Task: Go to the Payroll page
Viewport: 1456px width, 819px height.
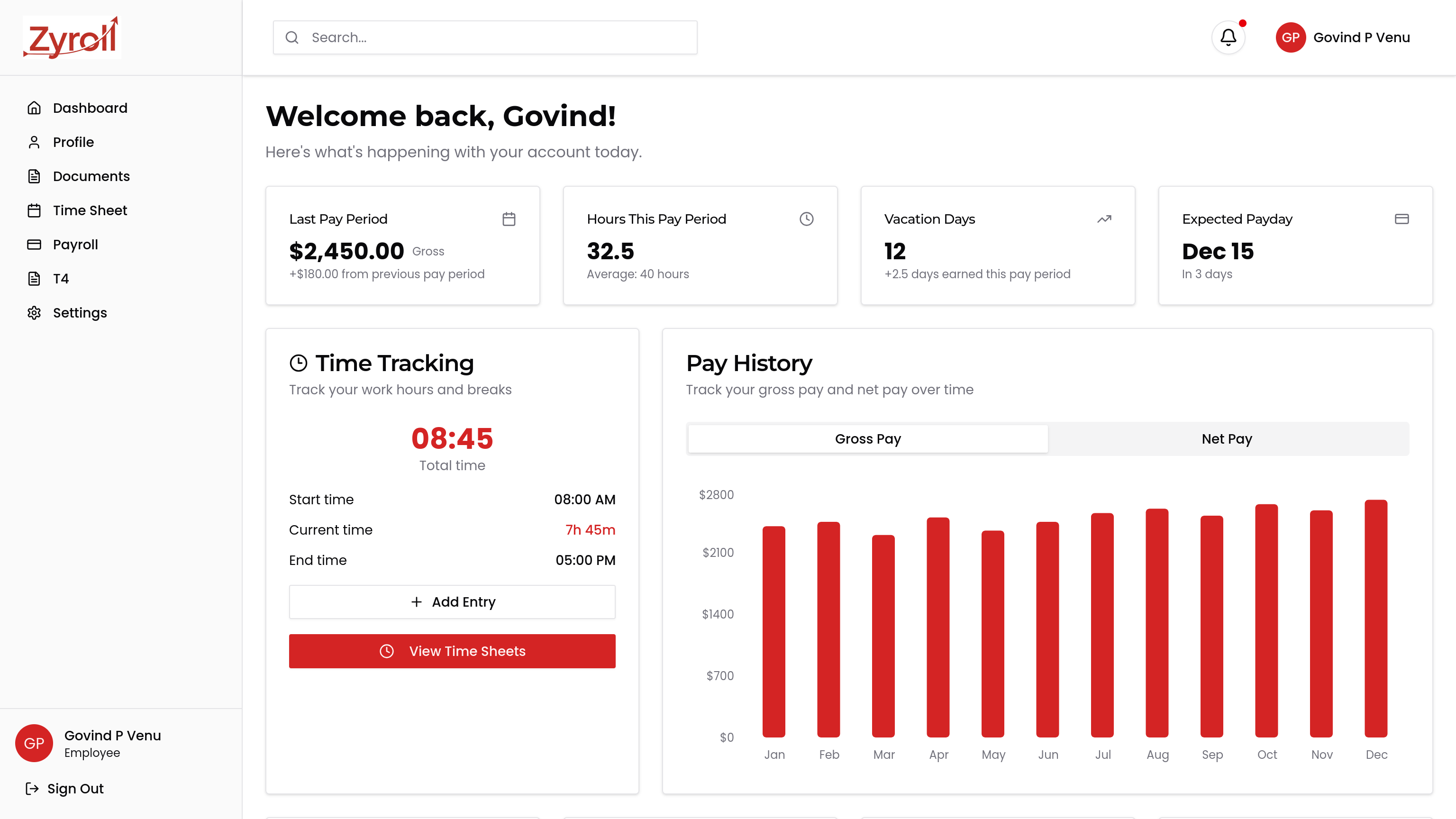Action: [75, 244]
